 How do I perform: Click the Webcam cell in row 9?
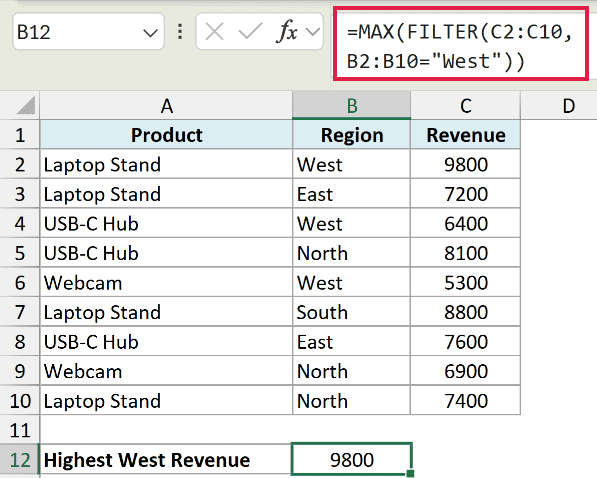(x=166, y=371)
